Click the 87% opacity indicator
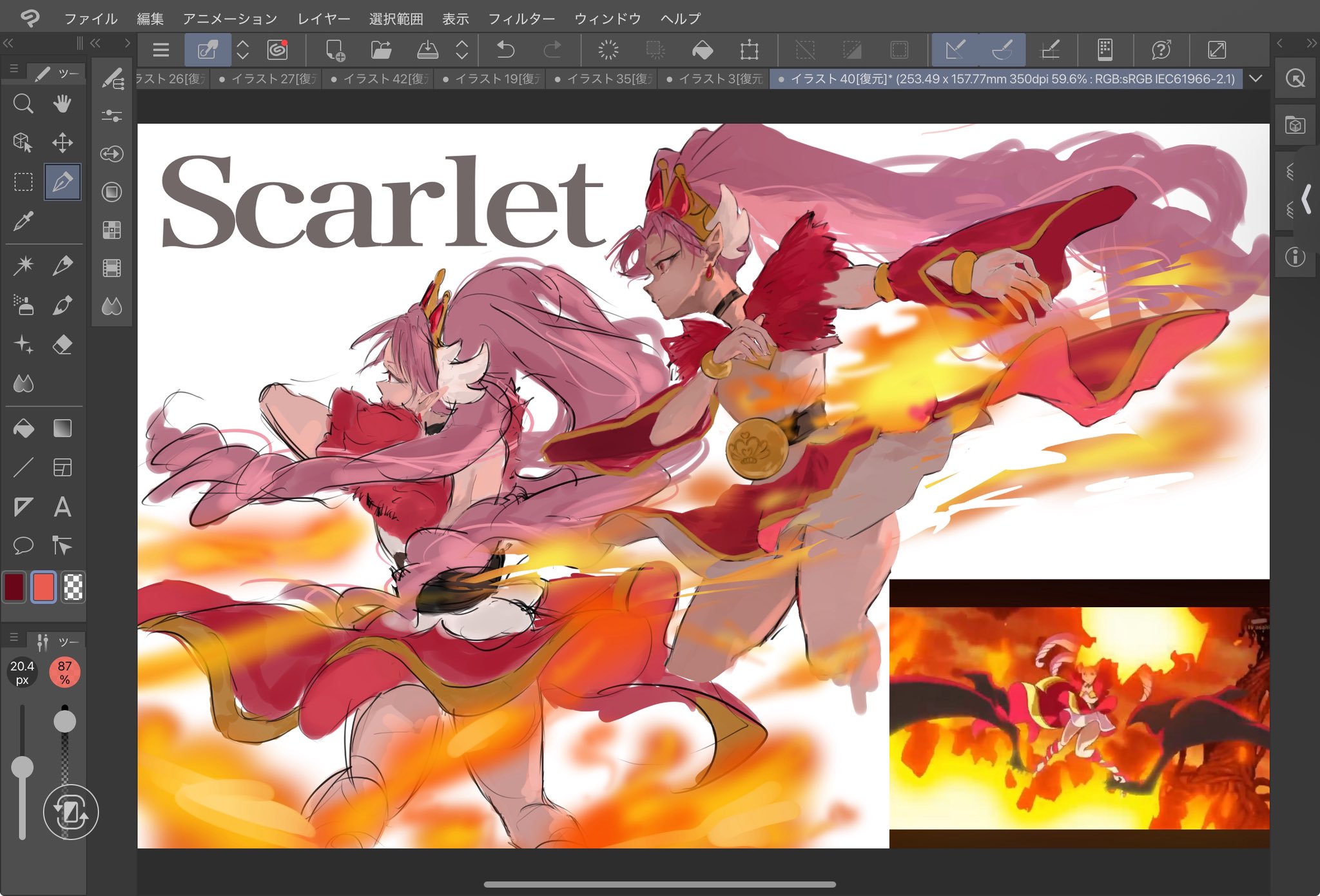This screenshot has width=1320, height=896. coord(64,672)
